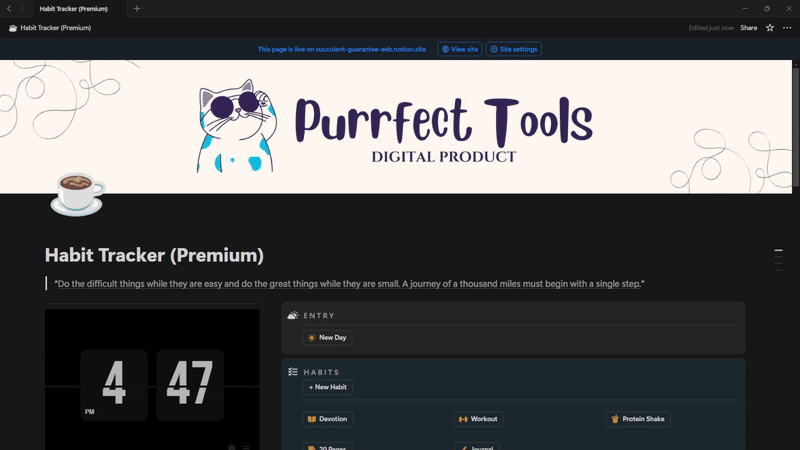Click the HABITS heading text
The height and width of the screenshot is (450, 800).
[x=321, y=372]
